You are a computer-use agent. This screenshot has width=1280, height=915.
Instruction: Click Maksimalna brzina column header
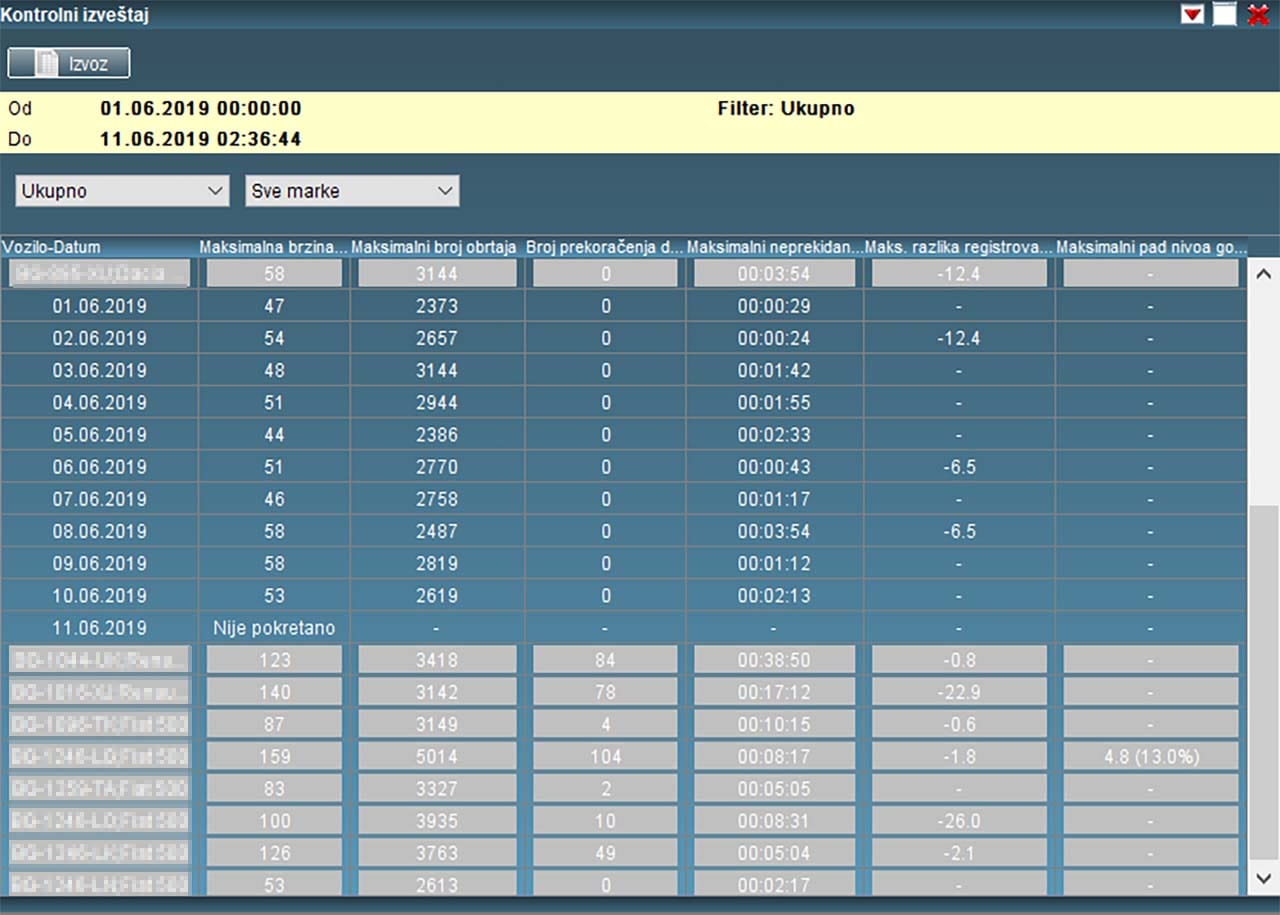pyautogui.click(x=273, y=247)
